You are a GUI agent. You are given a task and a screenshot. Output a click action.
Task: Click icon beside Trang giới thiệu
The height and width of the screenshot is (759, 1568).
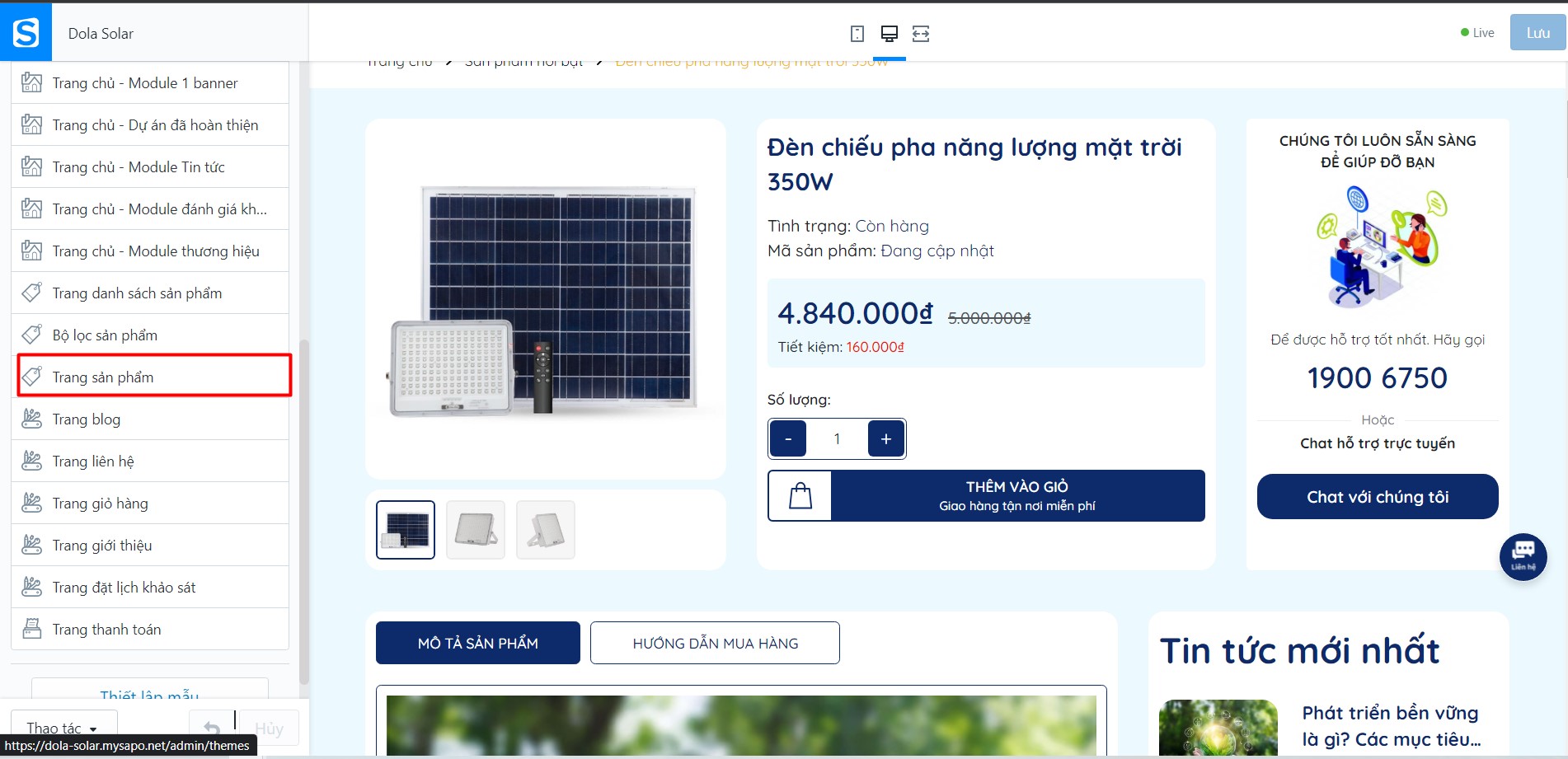31,545
